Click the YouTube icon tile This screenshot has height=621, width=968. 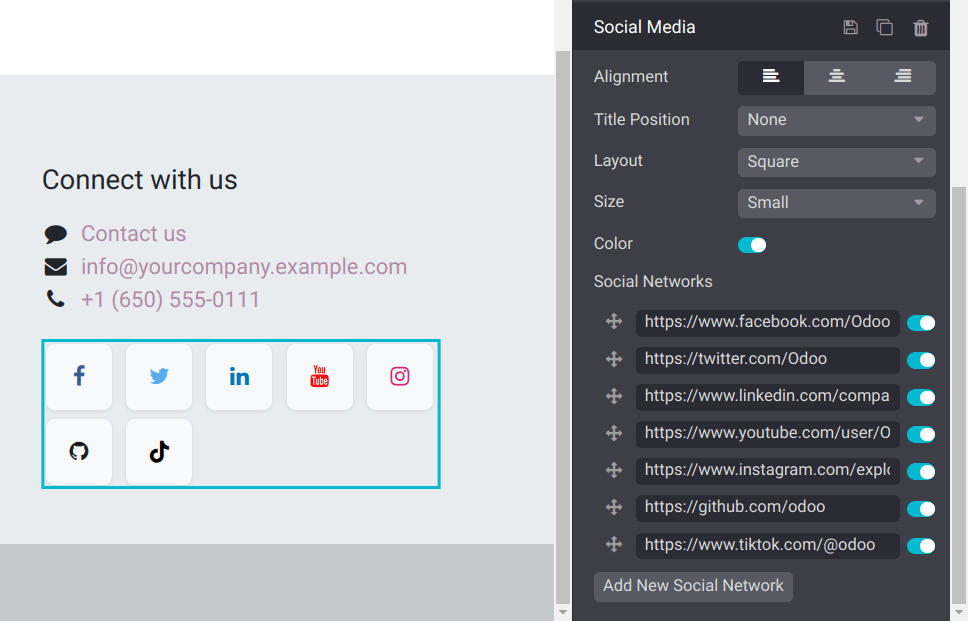(x=319, y=377)
